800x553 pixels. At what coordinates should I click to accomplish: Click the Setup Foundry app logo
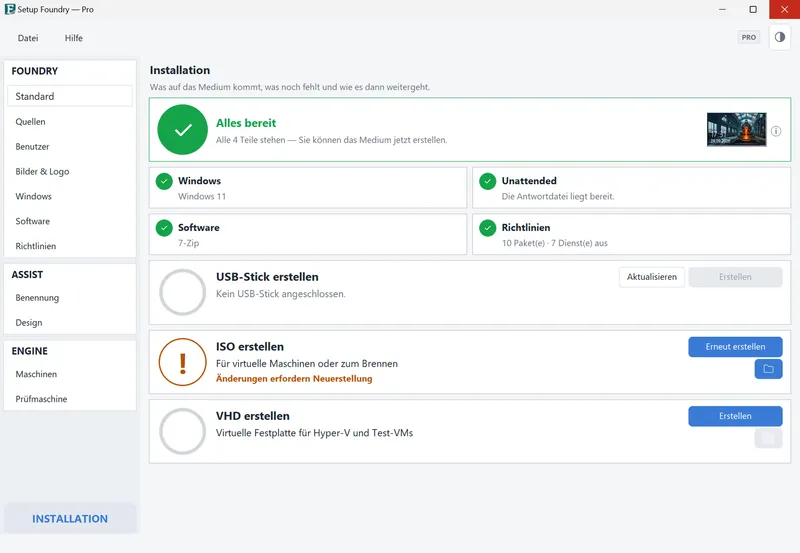tap(10, 9)
